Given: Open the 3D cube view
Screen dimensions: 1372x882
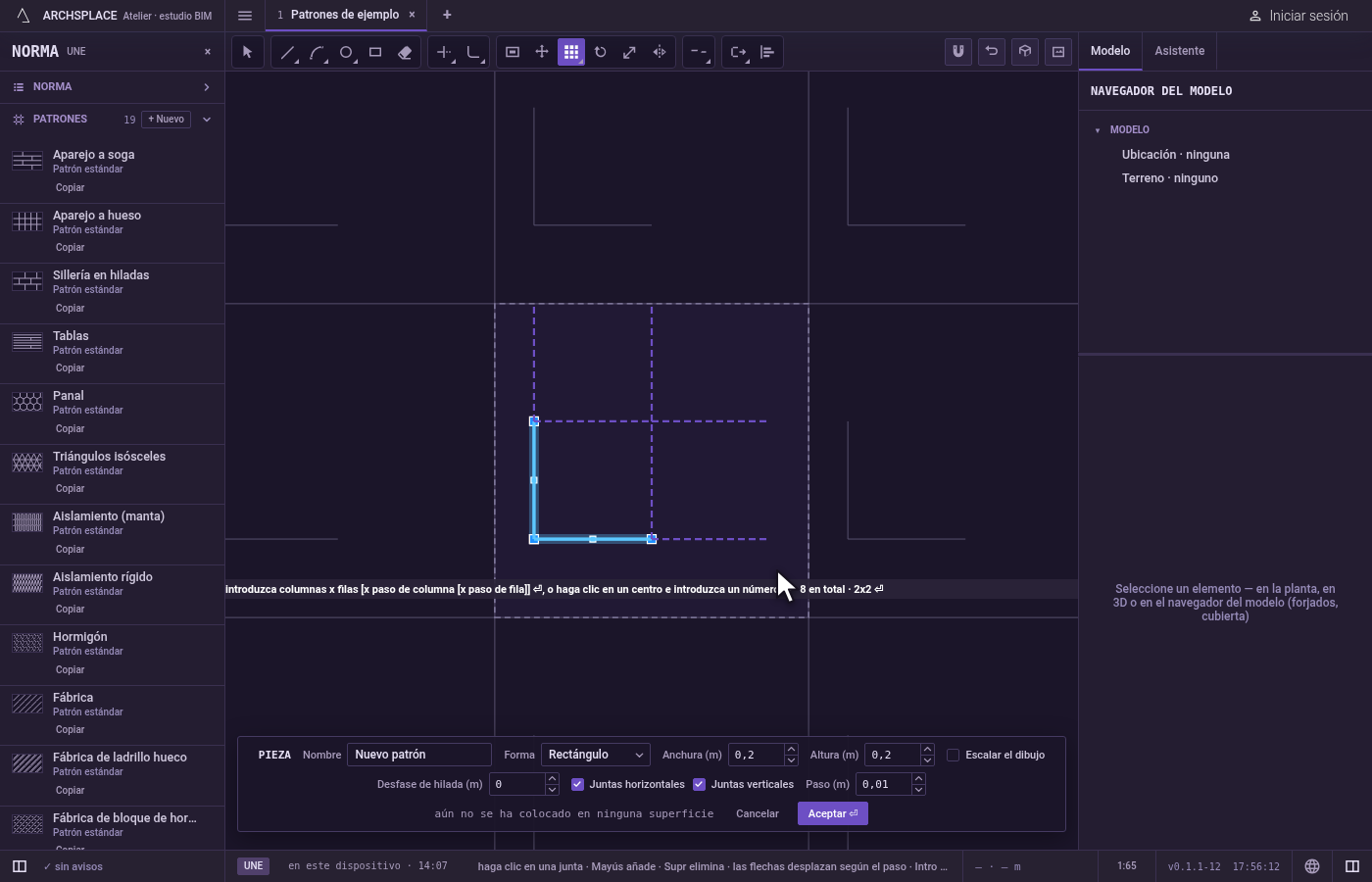Looking at the screenshot, I should [x=1025, y=52].
